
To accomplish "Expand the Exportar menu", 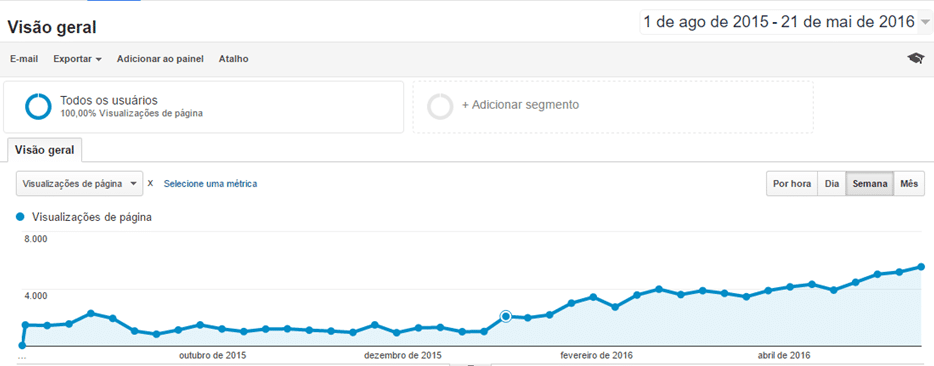I will pyautogui.click(x=77, y=59).
